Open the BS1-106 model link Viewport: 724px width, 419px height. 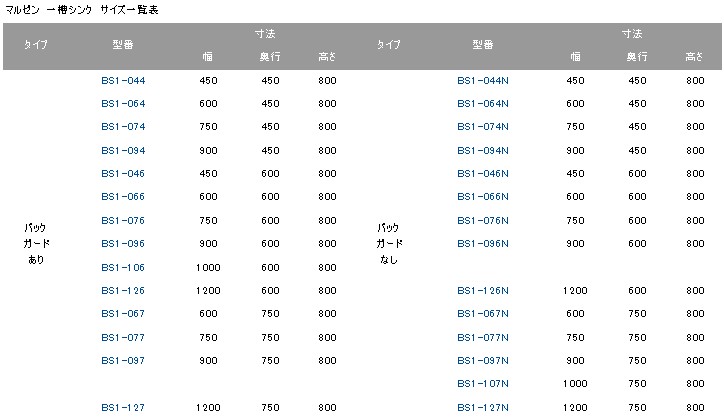(x=123, y=268)
